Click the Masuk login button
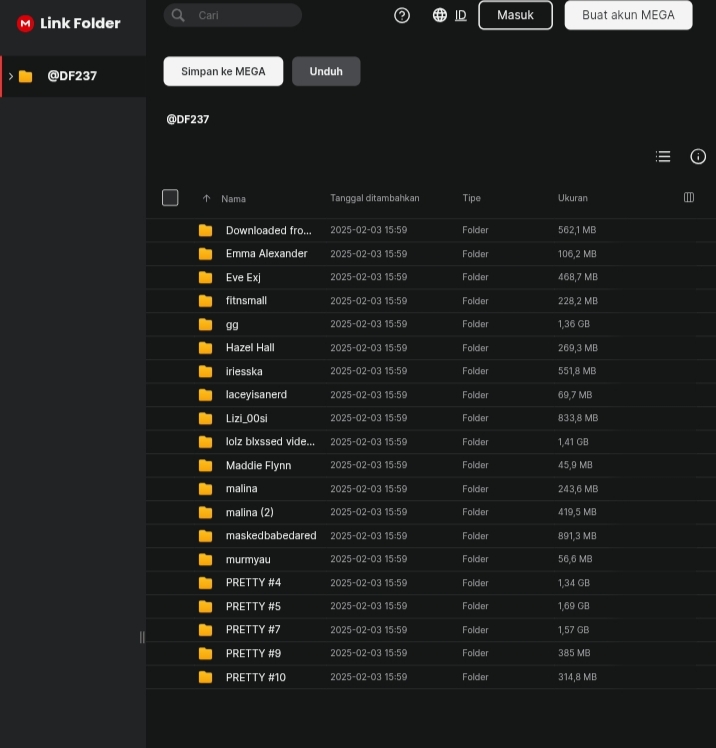This screenshot has height=748, width=716. (515, 15)
